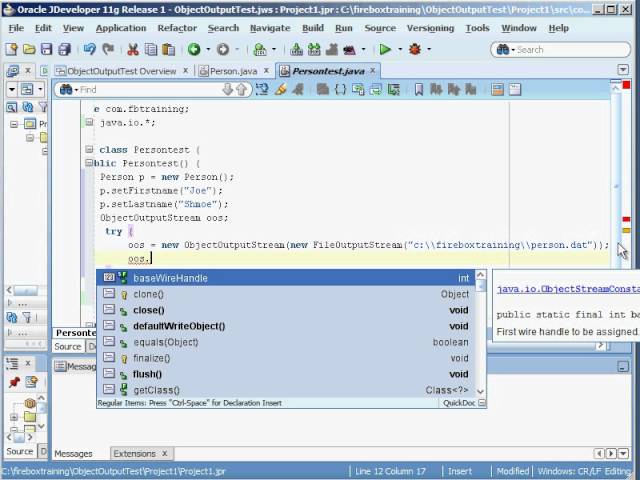This screenshot has width=640, height=480.
Task: Click completion list scroll down arrow
Action: pos(480,391)
